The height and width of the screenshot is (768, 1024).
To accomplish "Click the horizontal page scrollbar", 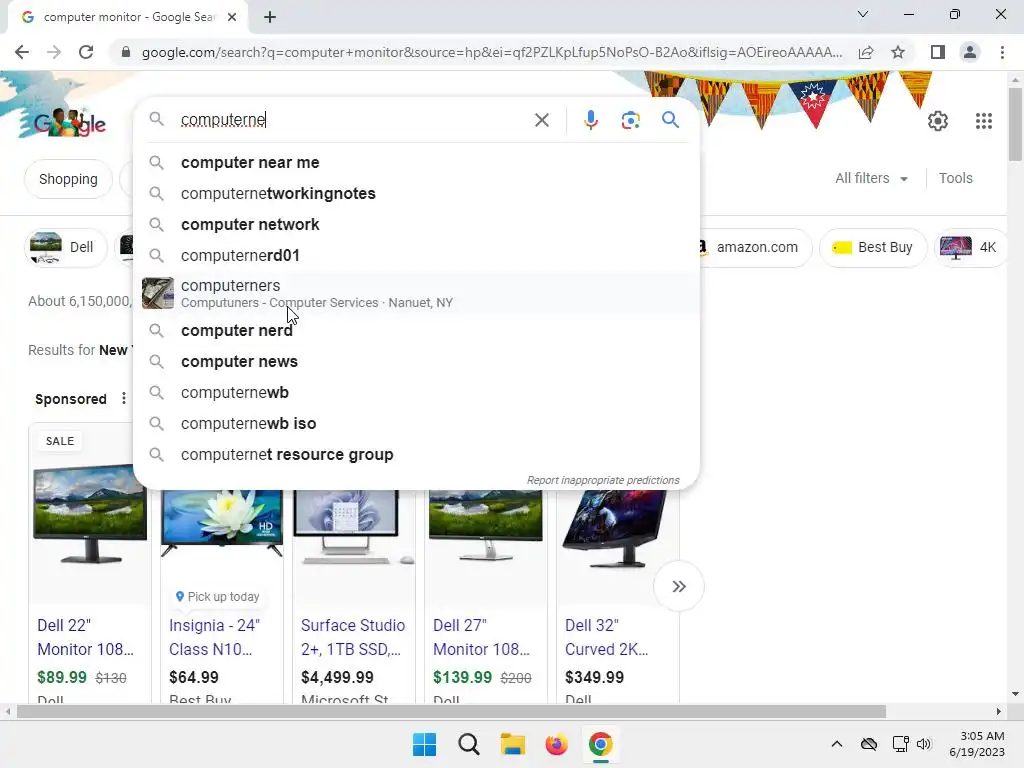I will [x=451, y=711].
